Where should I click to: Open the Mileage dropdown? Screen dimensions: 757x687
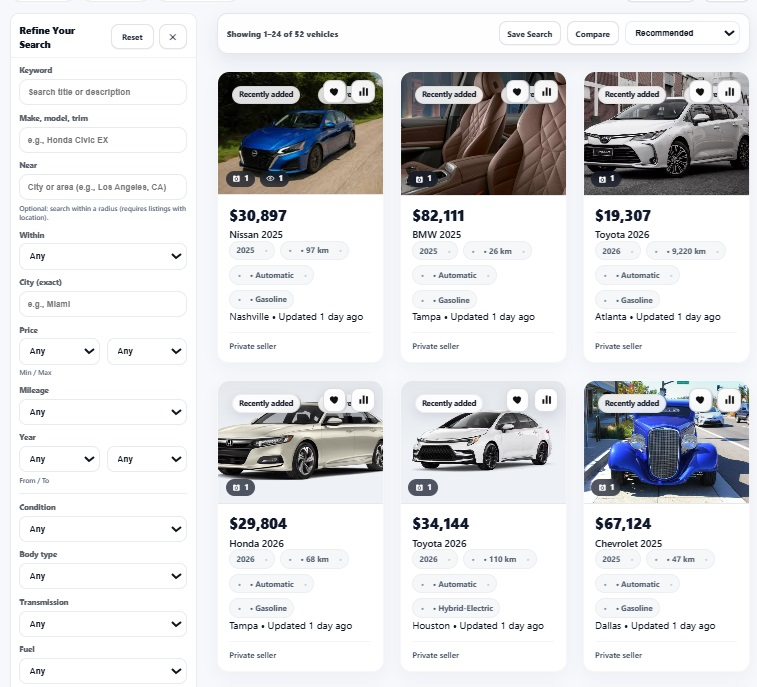(103, 412)
